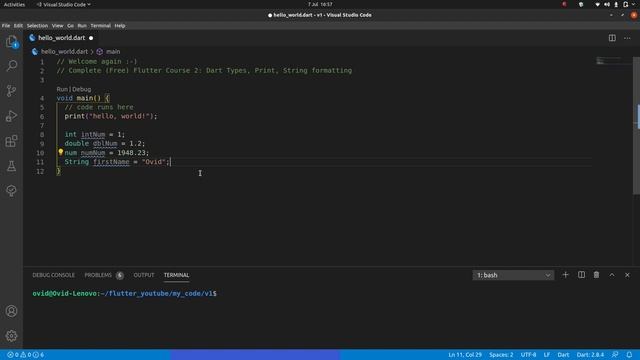Image resolution: width=640 pixels, height=360 pixels.
Task: Kill the terminal with trash icon
Action: coord(596,275)
